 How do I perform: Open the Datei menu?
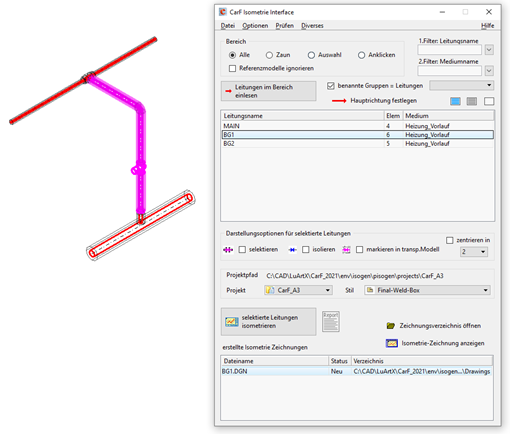point(228,26)
